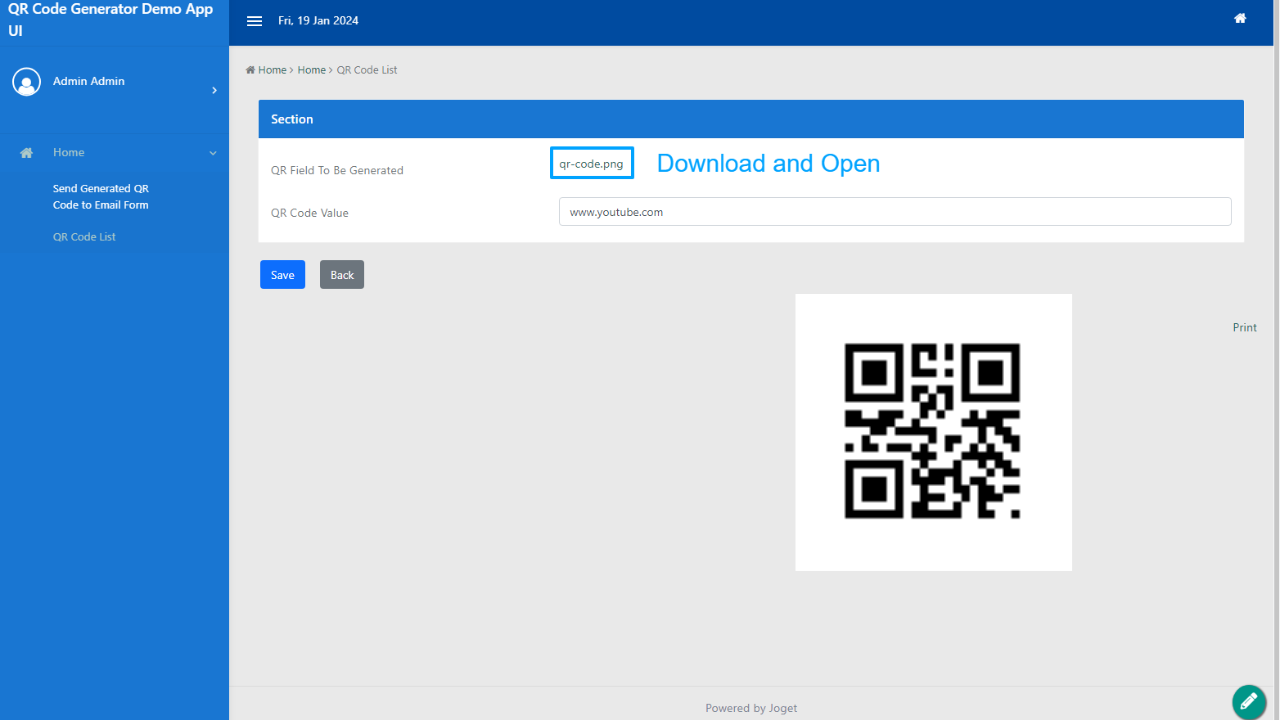Click the Print link

coord(1244,328)
